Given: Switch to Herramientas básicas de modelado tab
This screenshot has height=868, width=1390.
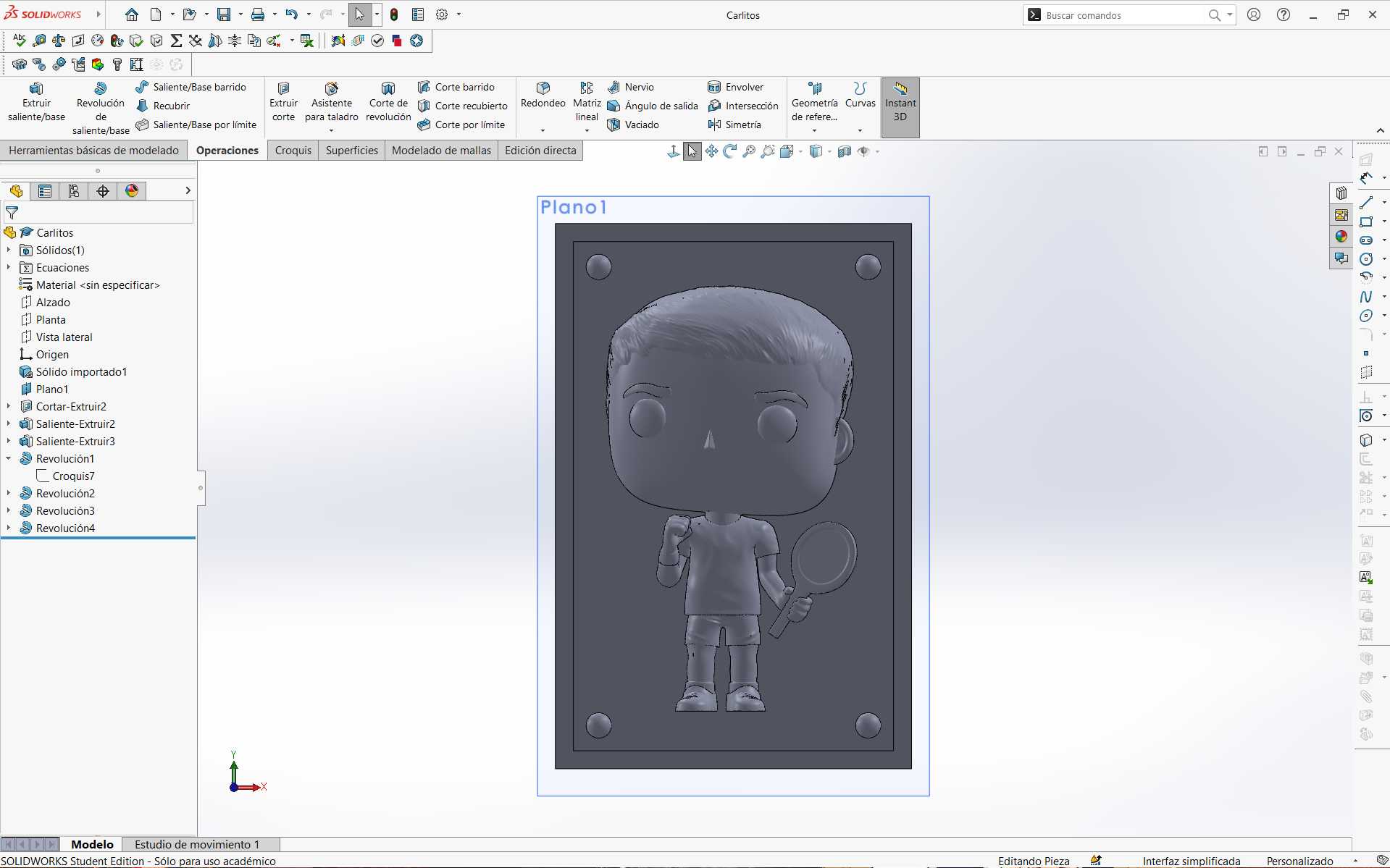Looking at the screenshot, I should [93, 150].
